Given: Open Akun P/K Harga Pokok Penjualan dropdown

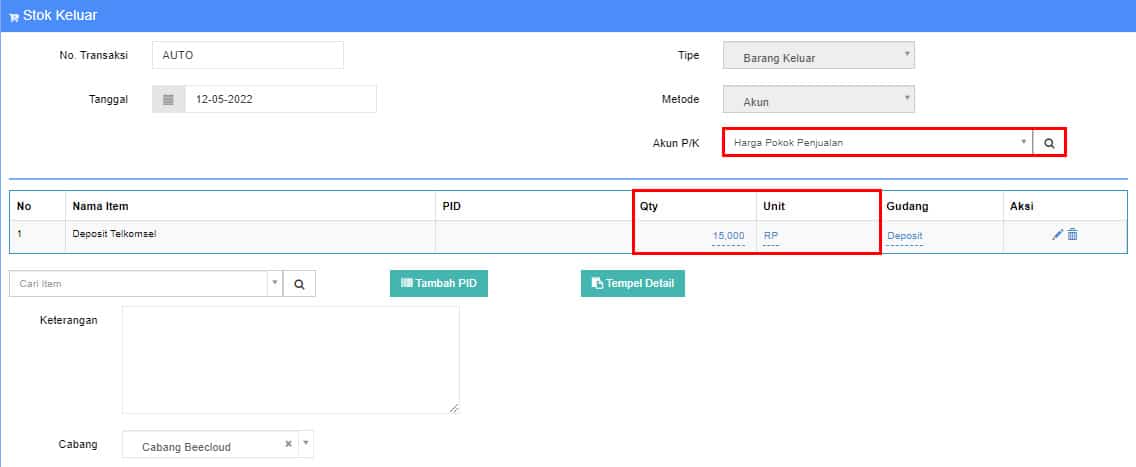Looking at the screenshot, I should [1023, 142].
